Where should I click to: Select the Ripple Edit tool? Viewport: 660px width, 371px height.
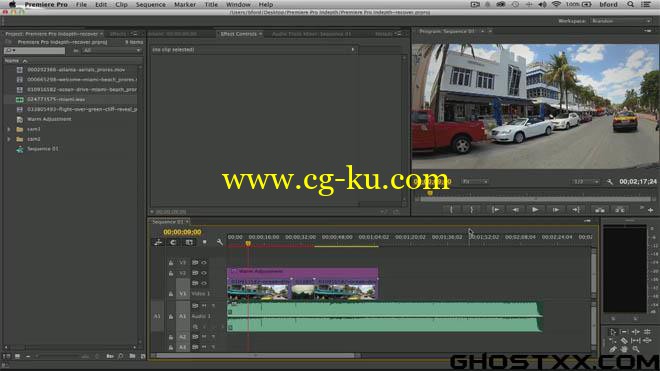(636, 332)
